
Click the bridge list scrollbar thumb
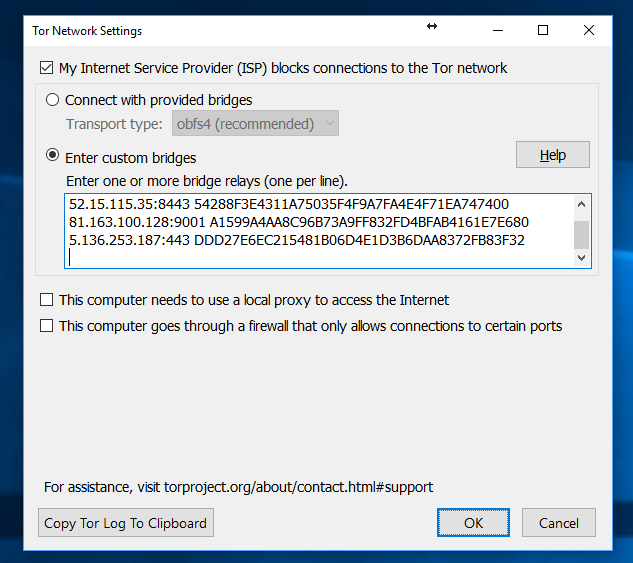coord(581,235)
